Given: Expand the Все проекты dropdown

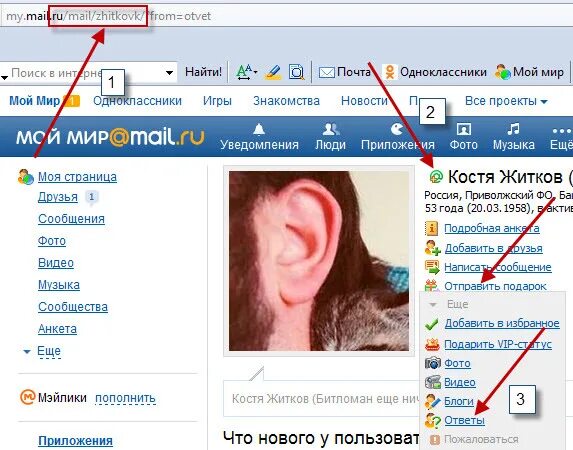Looking at the screenshot, I should (x=506, y=101).
